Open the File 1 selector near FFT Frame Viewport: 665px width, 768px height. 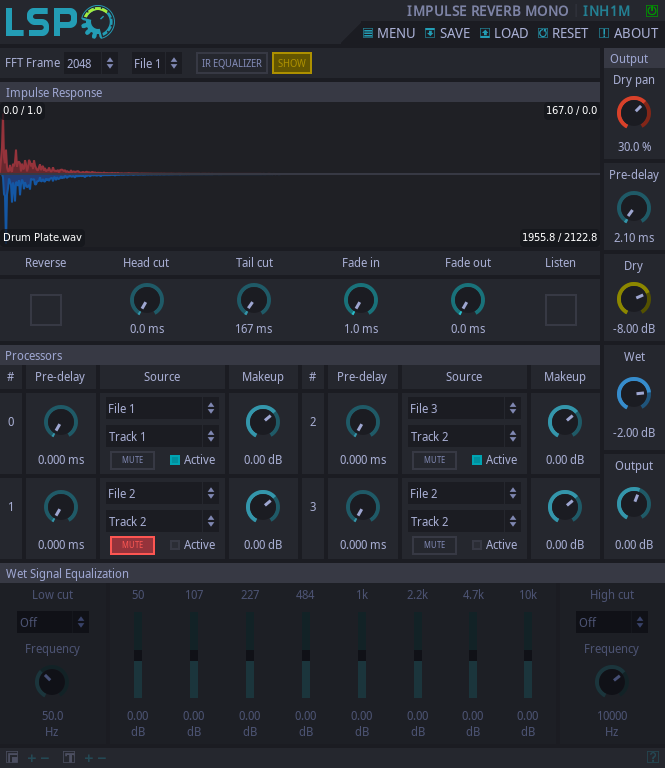point(157,63)
